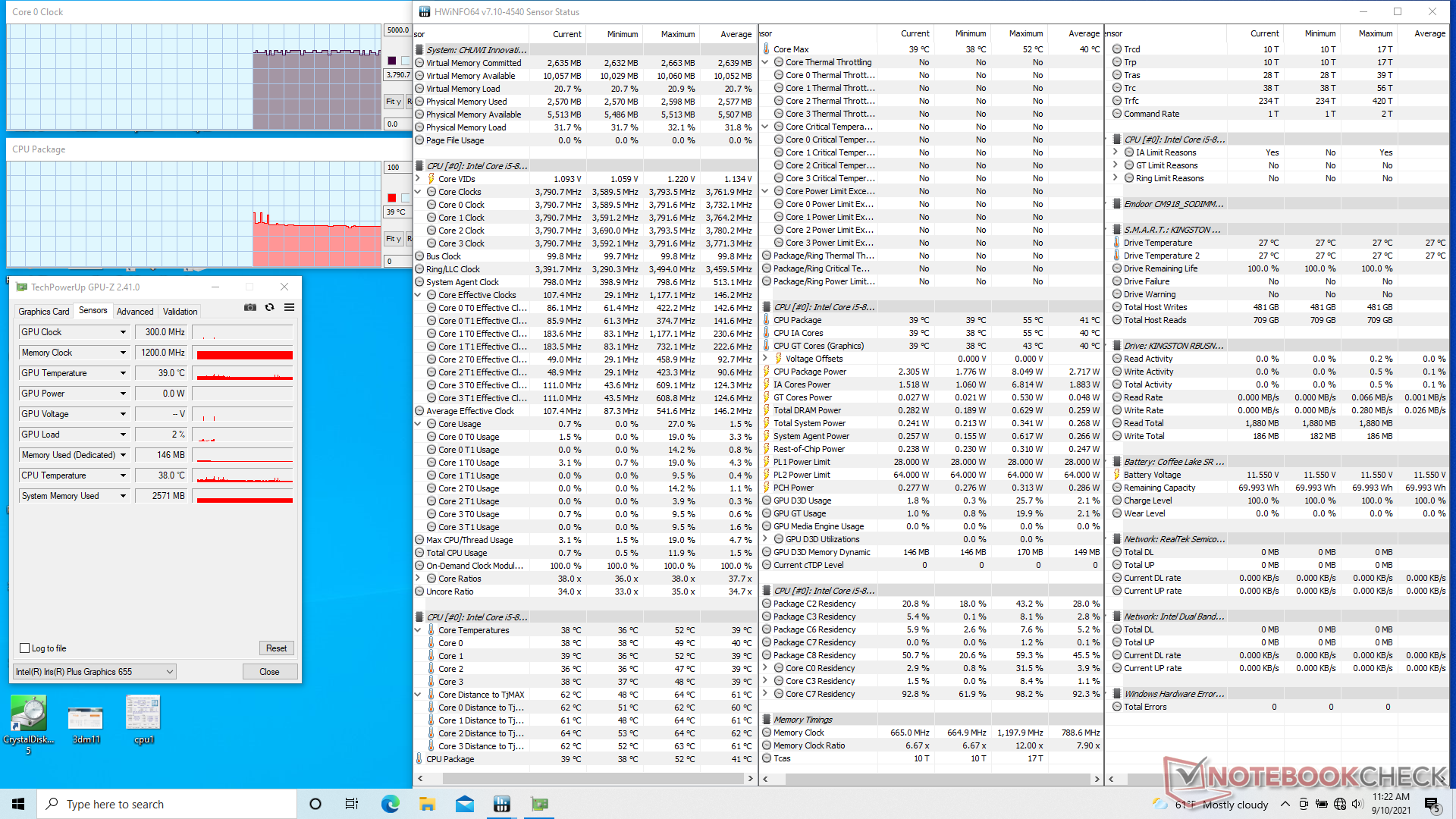The image size is (1456, 819).
Task: Launch Cortana from the taskbar
Action: (x=315, y=804)
